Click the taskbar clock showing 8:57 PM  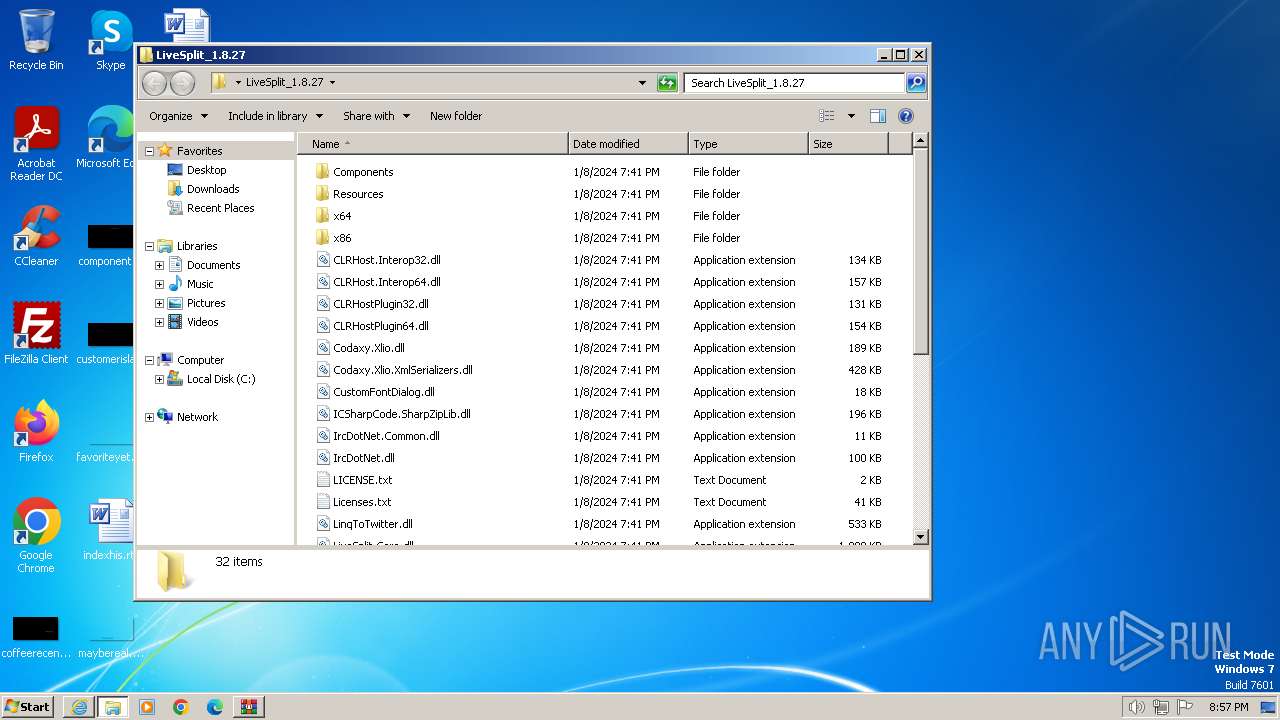(1228, 707)
